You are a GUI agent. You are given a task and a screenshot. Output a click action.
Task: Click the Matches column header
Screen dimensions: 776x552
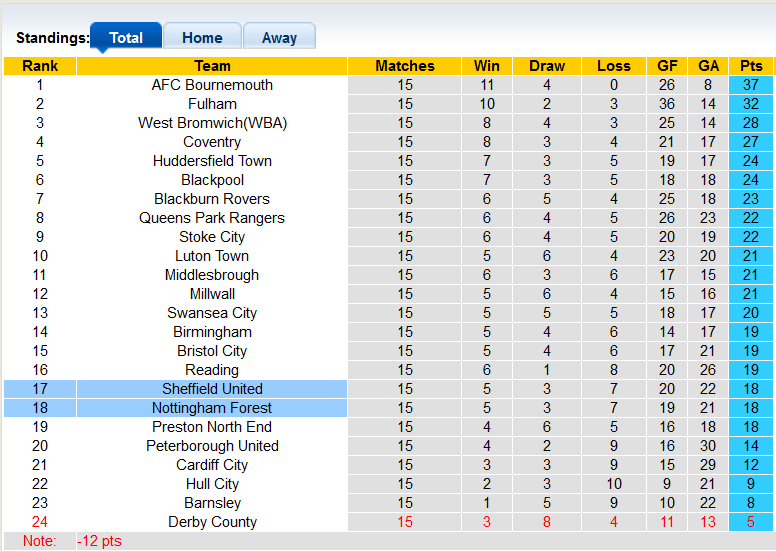click(x=405, y=66)
